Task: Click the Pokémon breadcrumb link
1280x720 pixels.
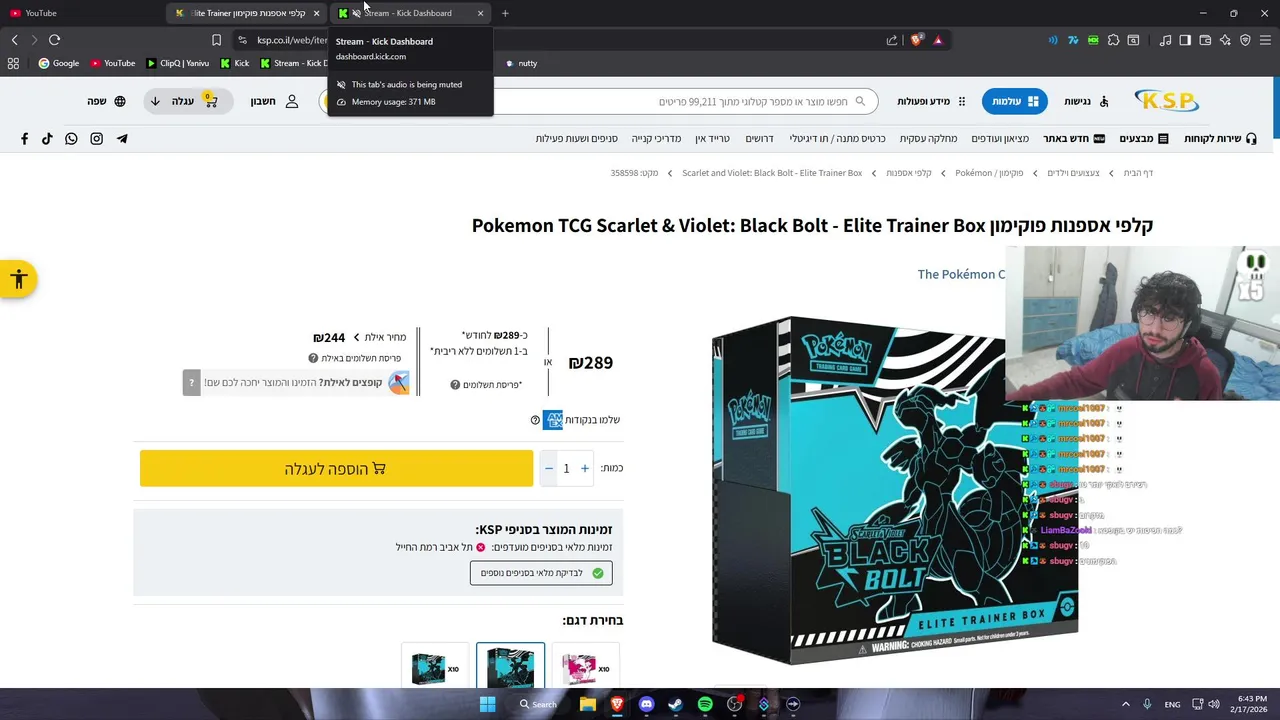Action: coord(989,173)
